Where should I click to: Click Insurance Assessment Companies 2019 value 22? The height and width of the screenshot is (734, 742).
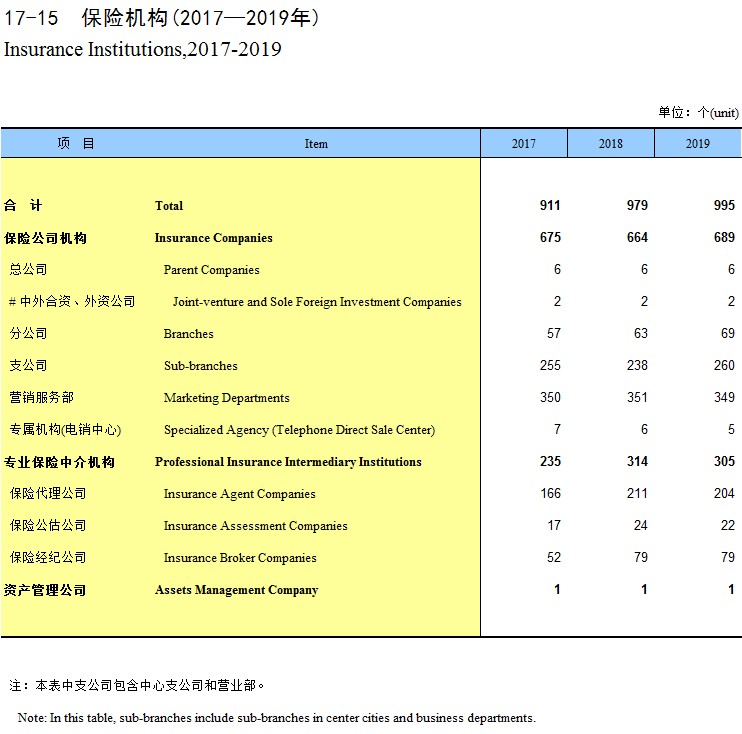pos(727,526)
